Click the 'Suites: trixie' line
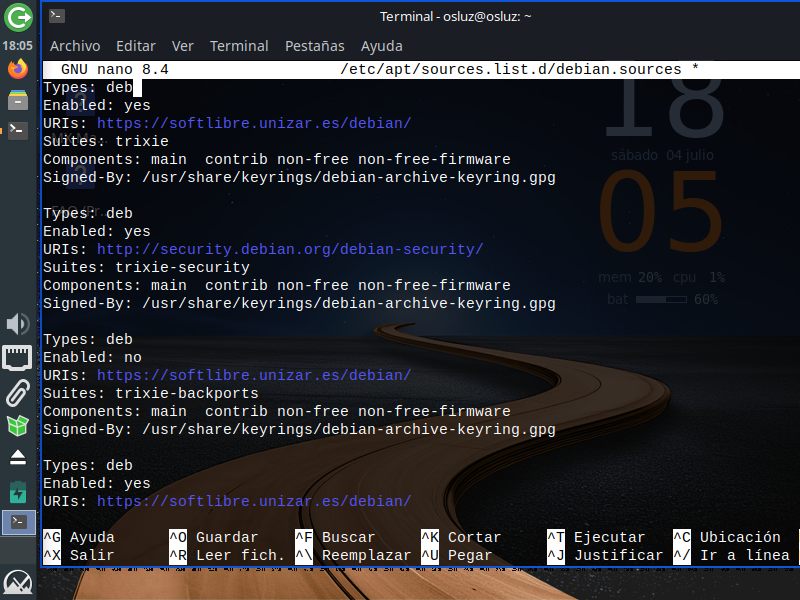800x600 pixels. (106, 141)
